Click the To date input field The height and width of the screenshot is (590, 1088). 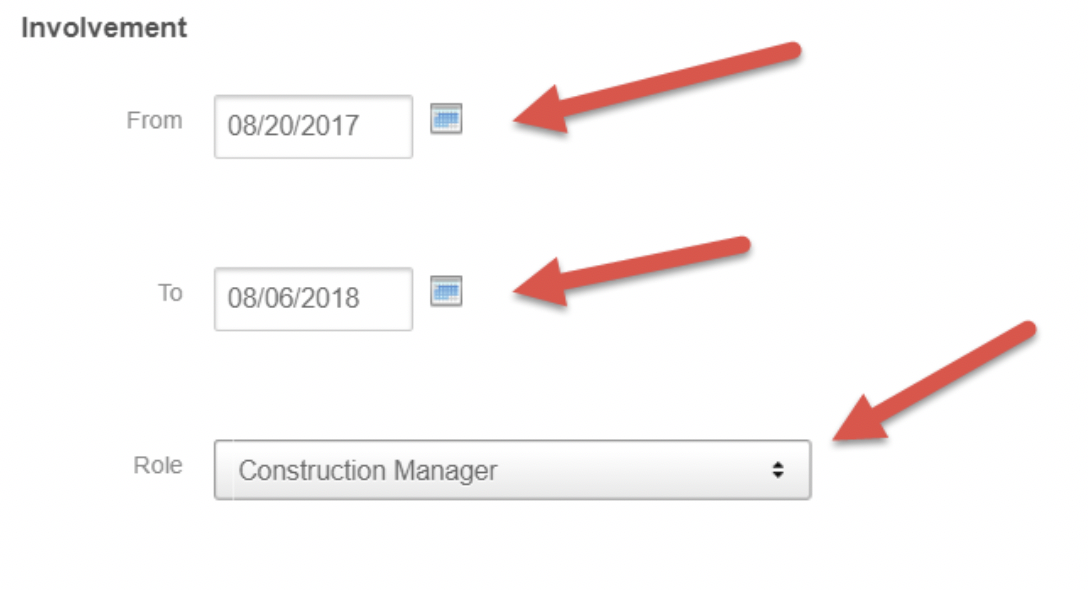pyautogui.click(x=312, y=299)
